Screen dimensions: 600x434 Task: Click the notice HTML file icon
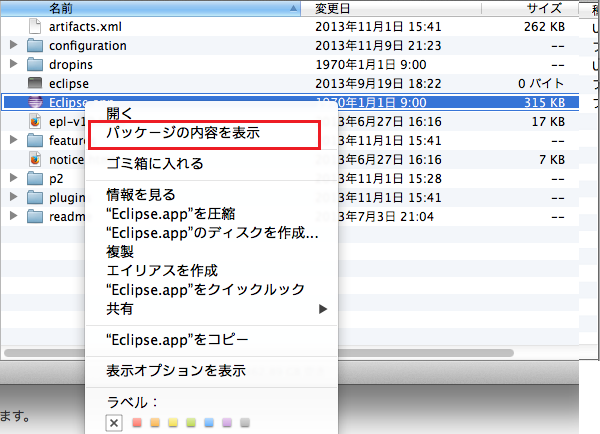click(35, 159)
